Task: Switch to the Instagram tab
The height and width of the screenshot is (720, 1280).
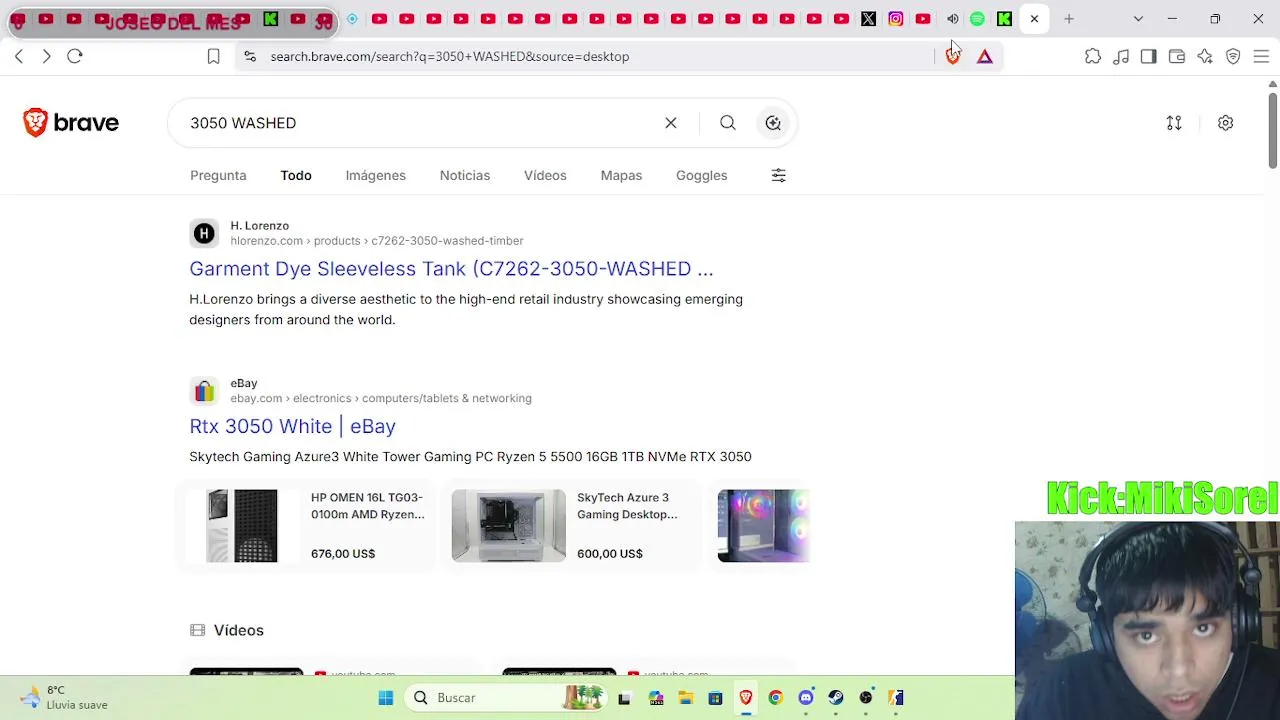Action: coord(896,19)
